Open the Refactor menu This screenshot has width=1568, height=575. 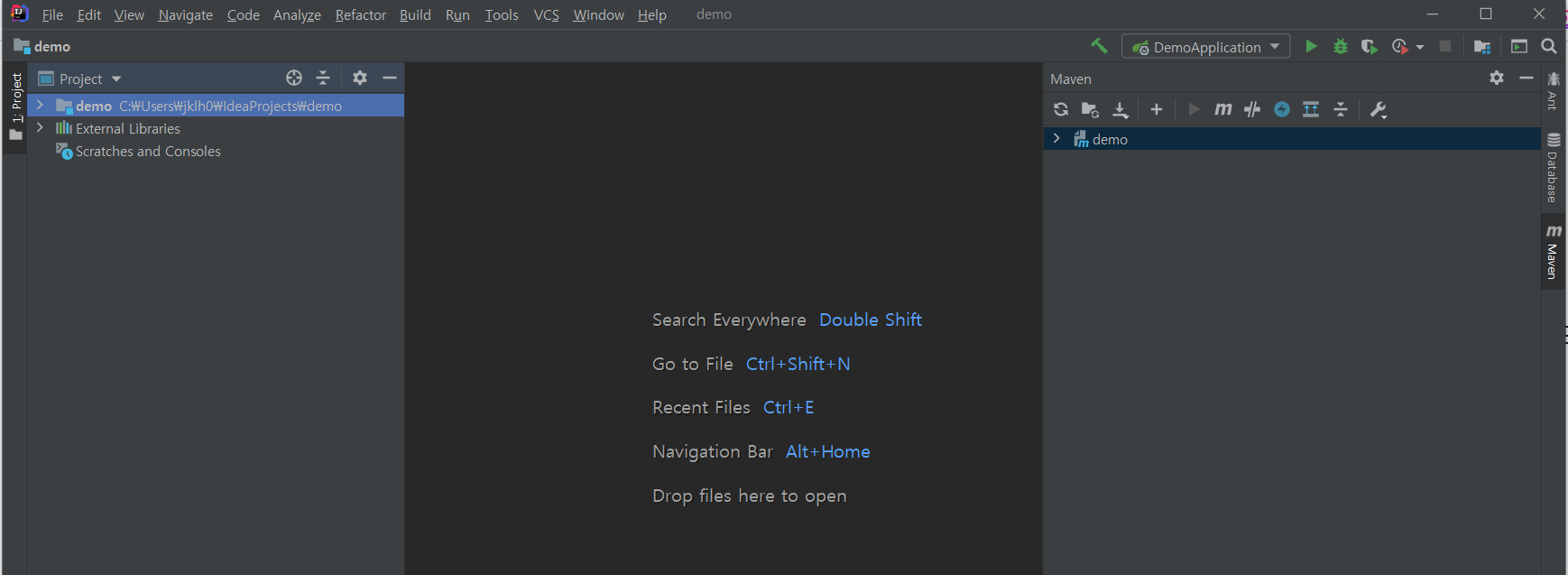tap(360, 14)
